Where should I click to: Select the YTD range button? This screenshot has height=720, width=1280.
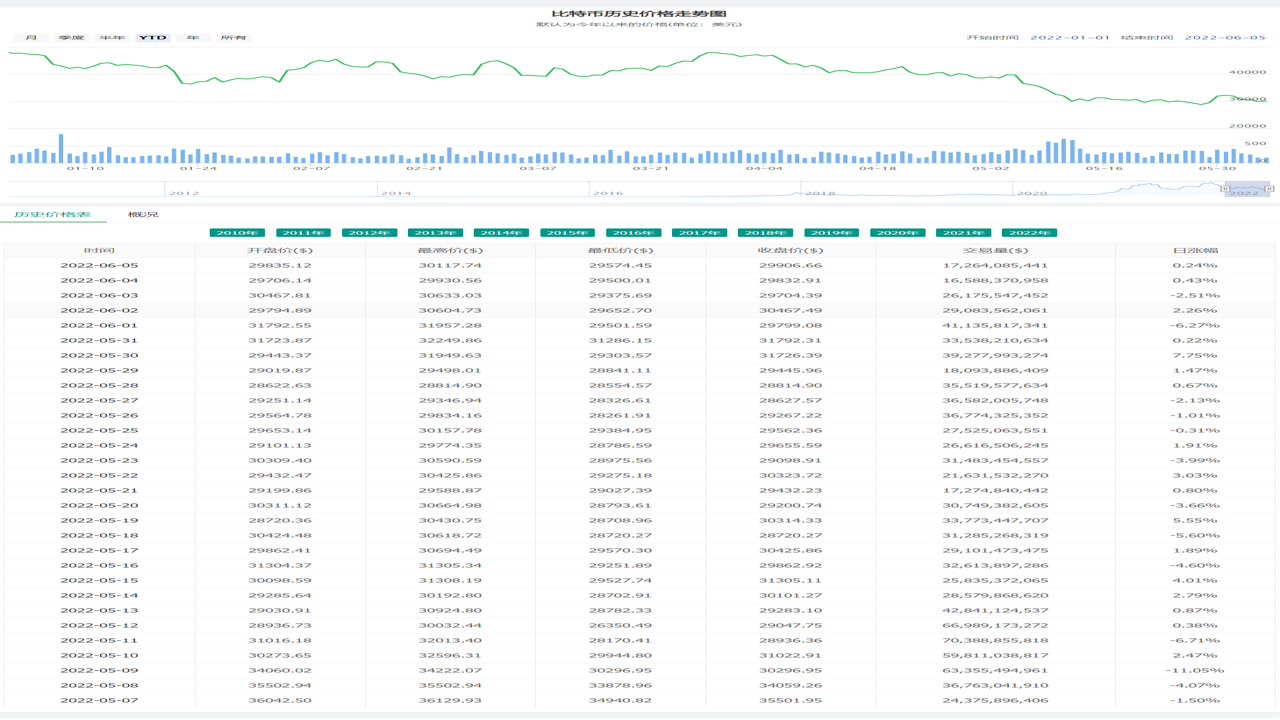click(x=152, y=38)
